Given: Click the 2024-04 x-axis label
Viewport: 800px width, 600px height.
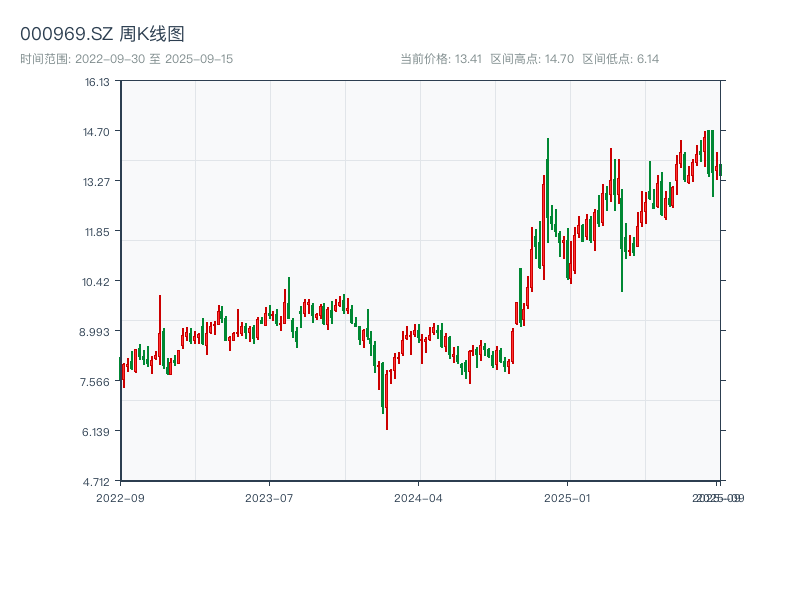Looking at the screenshot, I should pos(418,498).
